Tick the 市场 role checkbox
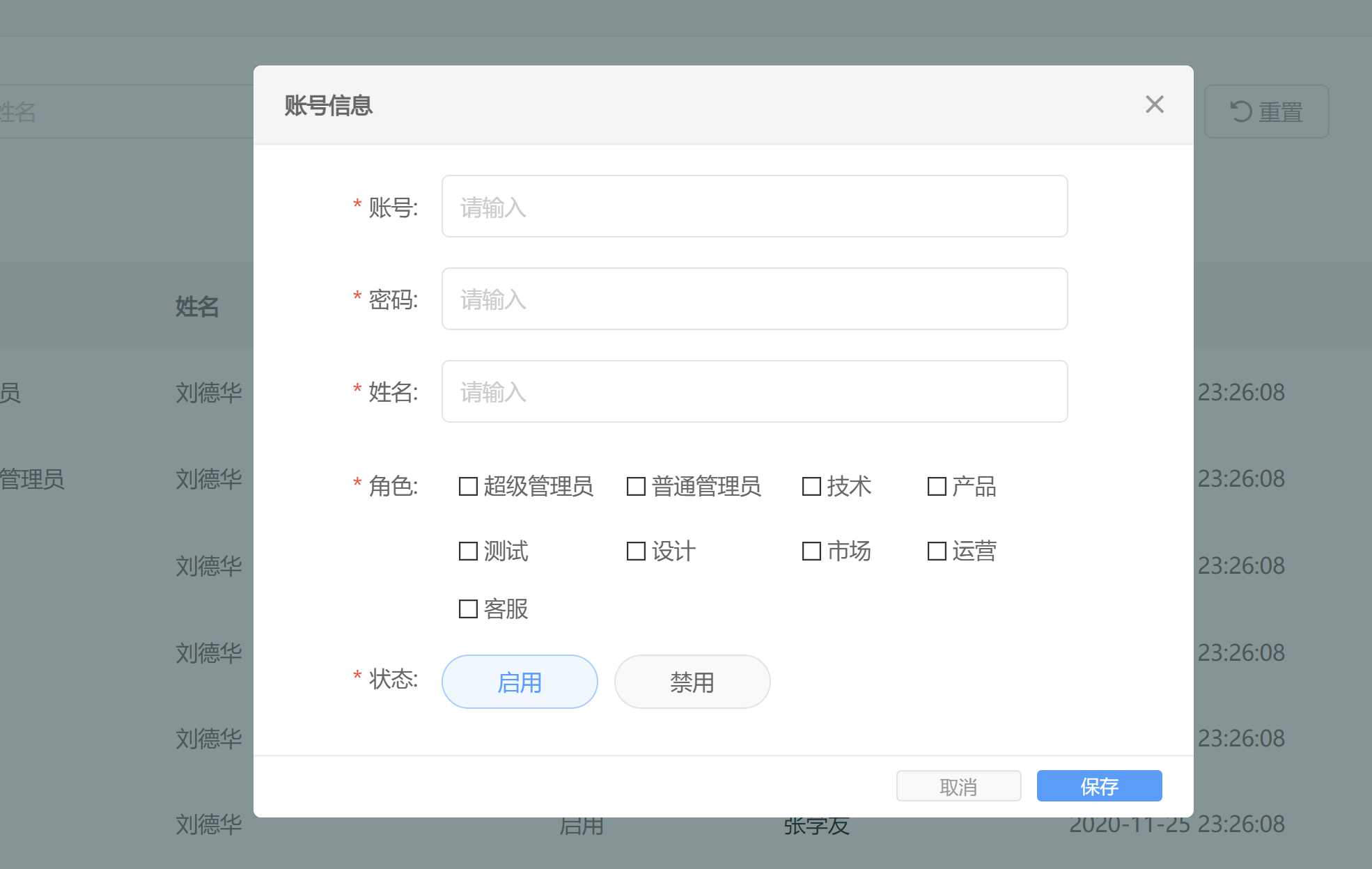The height and width of the screenshot is (869, 1372). point(811,551)
